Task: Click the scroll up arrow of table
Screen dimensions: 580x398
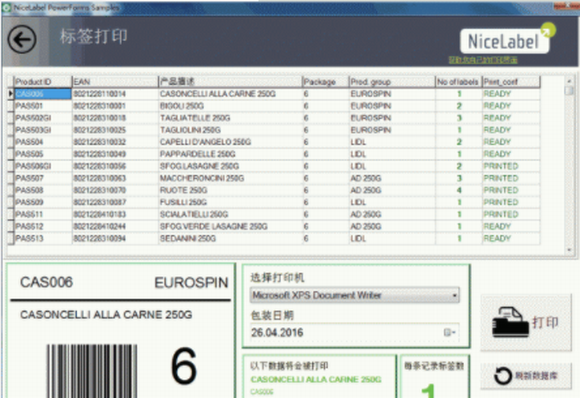Action: [x=569, y=81]
